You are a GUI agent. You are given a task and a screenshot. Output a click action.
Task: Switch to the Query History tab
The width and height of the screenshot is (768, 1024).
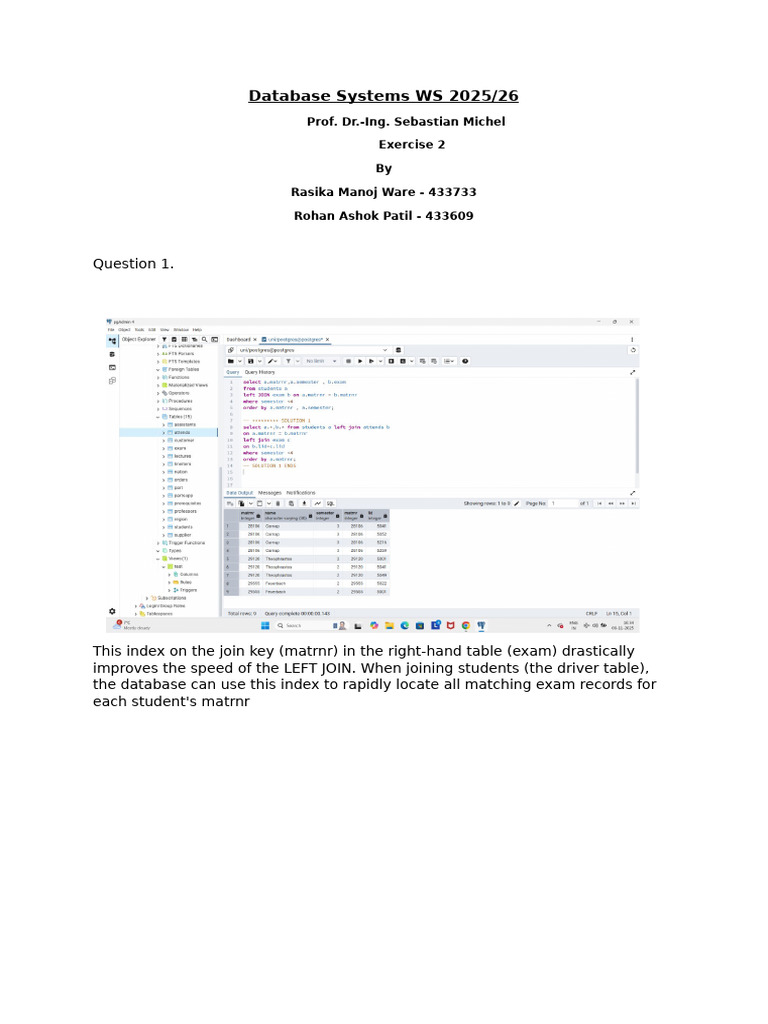260,372
